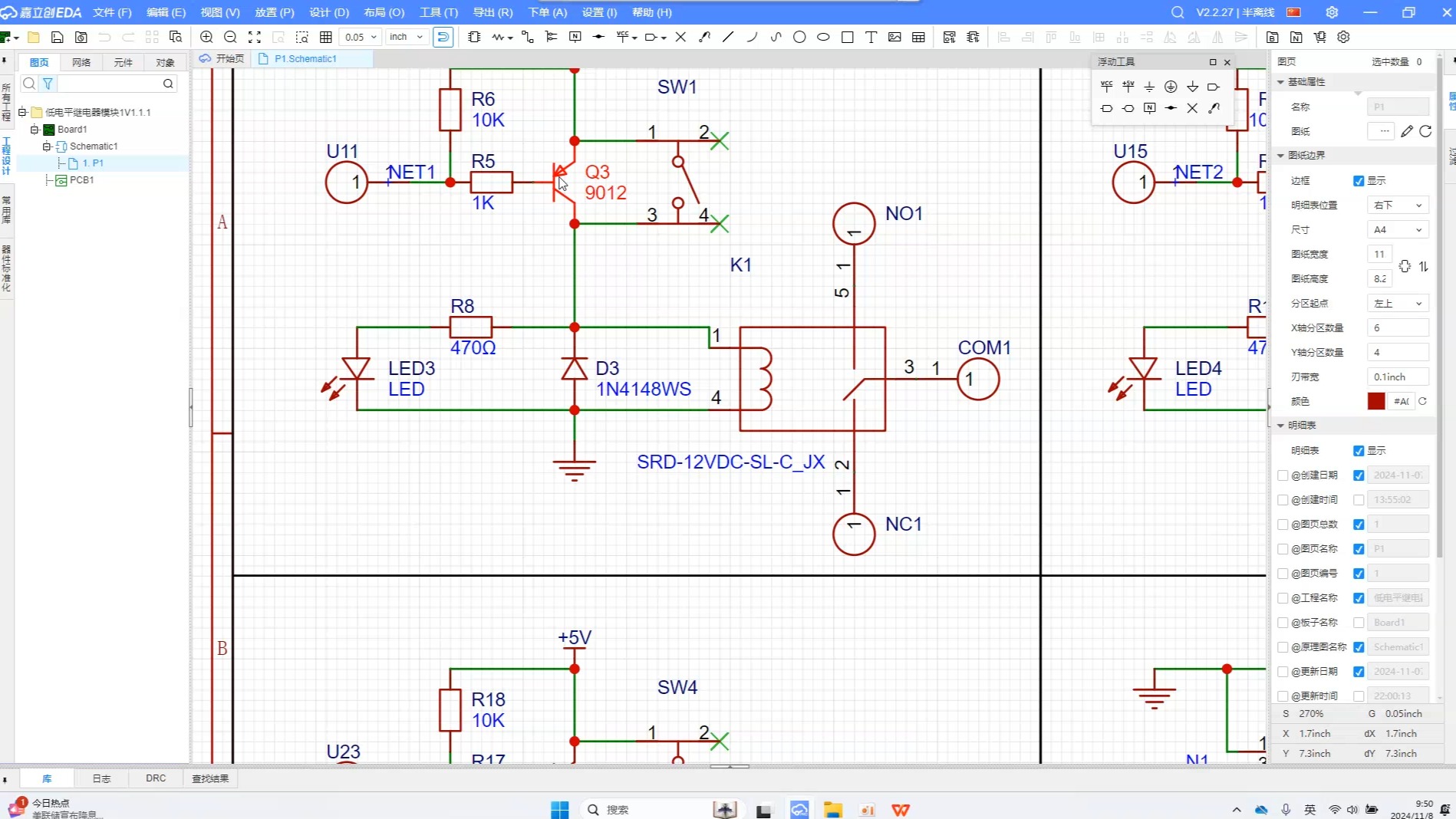
Task: Open the 分区起点 左上 dropdown
Action: tap(1398, 303)
